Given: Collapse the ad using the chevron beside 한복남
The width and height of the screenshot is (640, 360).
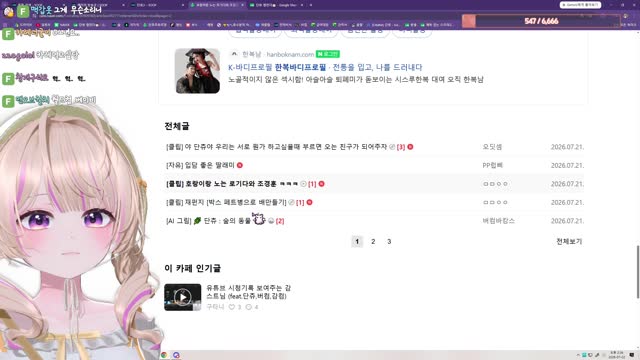Looking at the screenshot, I should tap(234, 54).
